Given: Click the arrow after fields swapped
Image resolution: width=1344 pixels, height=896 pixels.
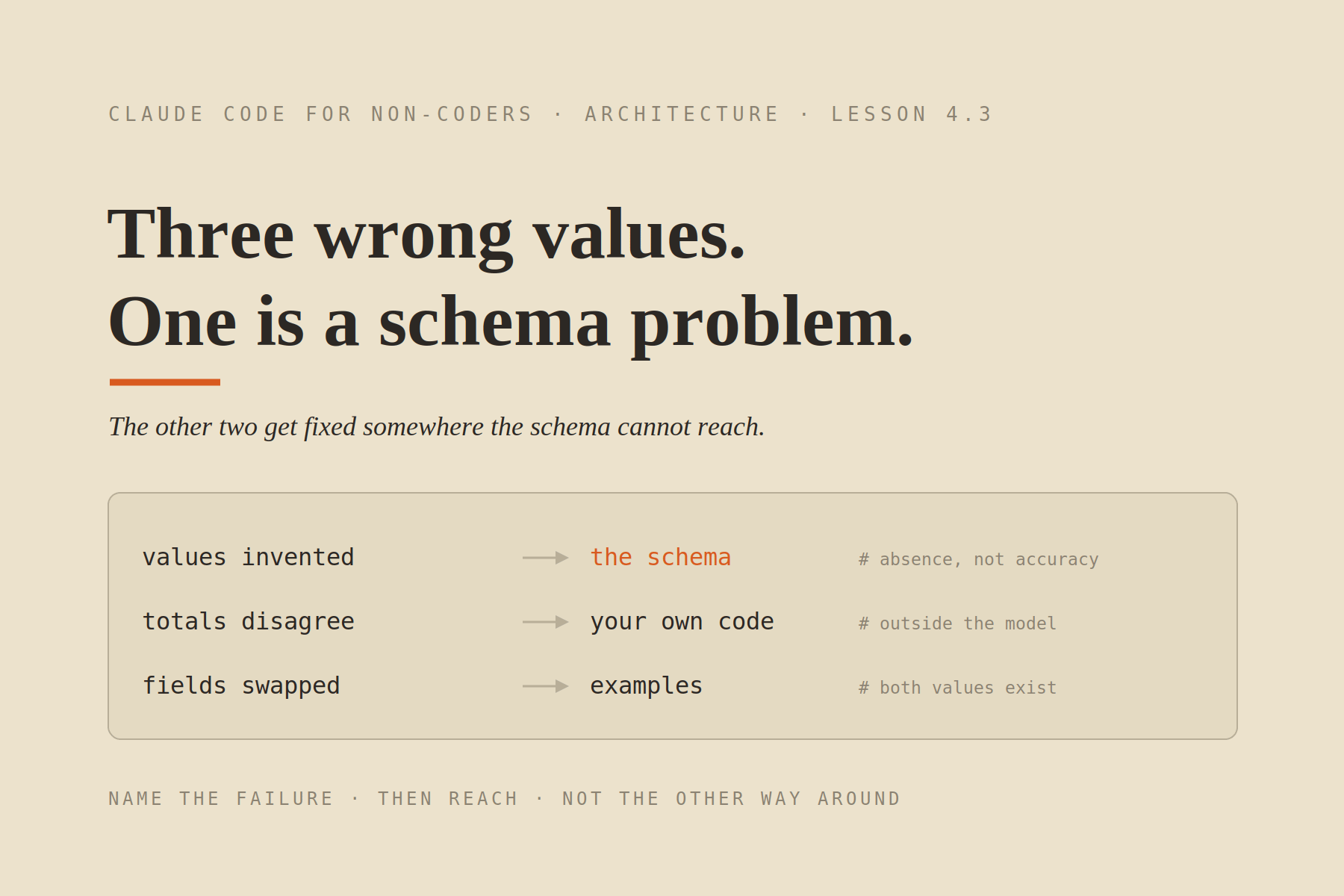Looking at the screenshot, I should (546, 686).
